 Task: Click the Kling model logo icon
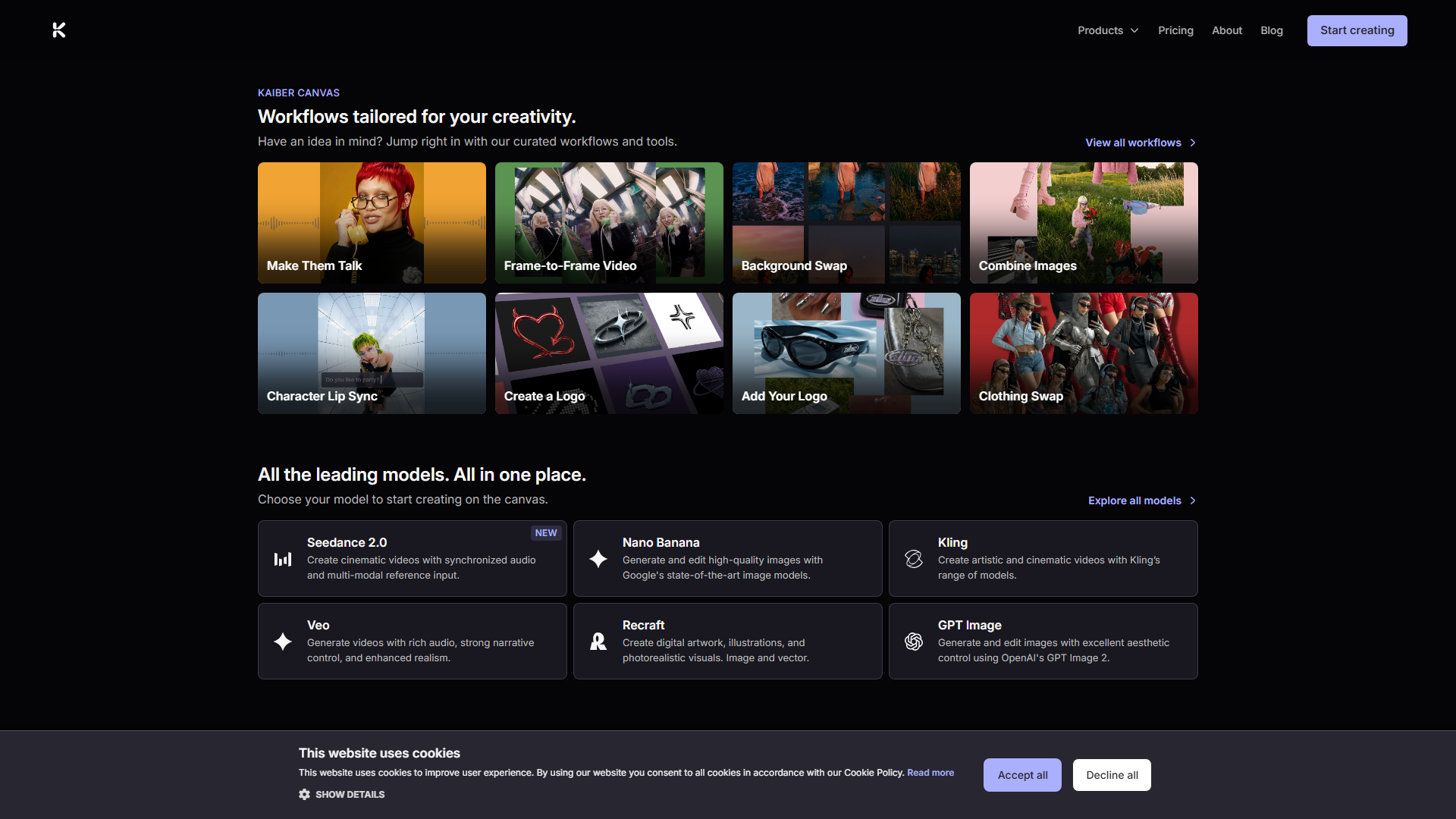pos(914,559)
